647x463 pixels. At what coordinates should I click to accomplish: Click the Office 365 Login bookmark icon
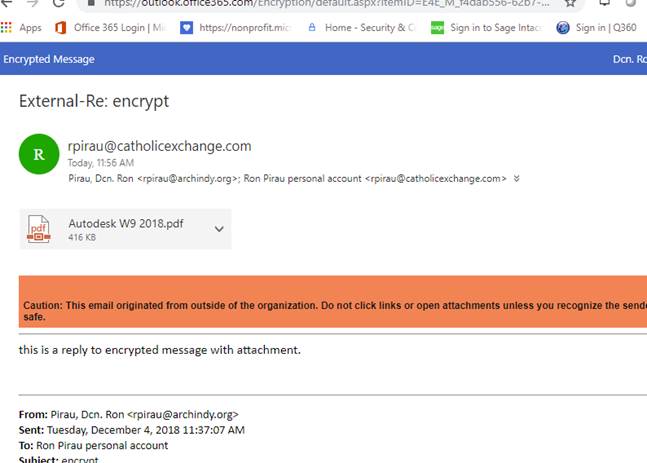(60, 28)
